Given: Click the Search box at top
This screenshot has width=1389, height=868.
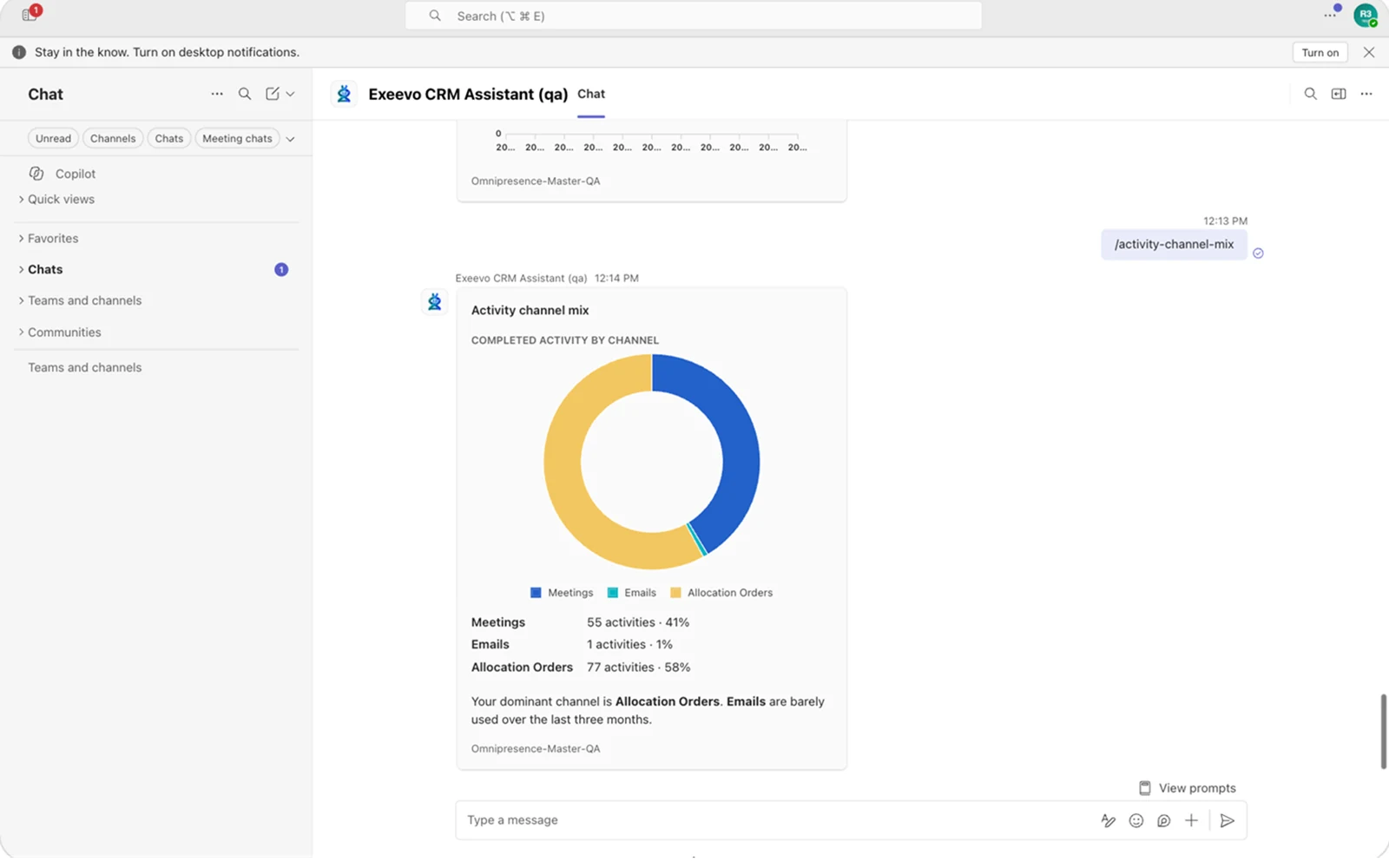Looking at the screenshot, I should (694, 16).
